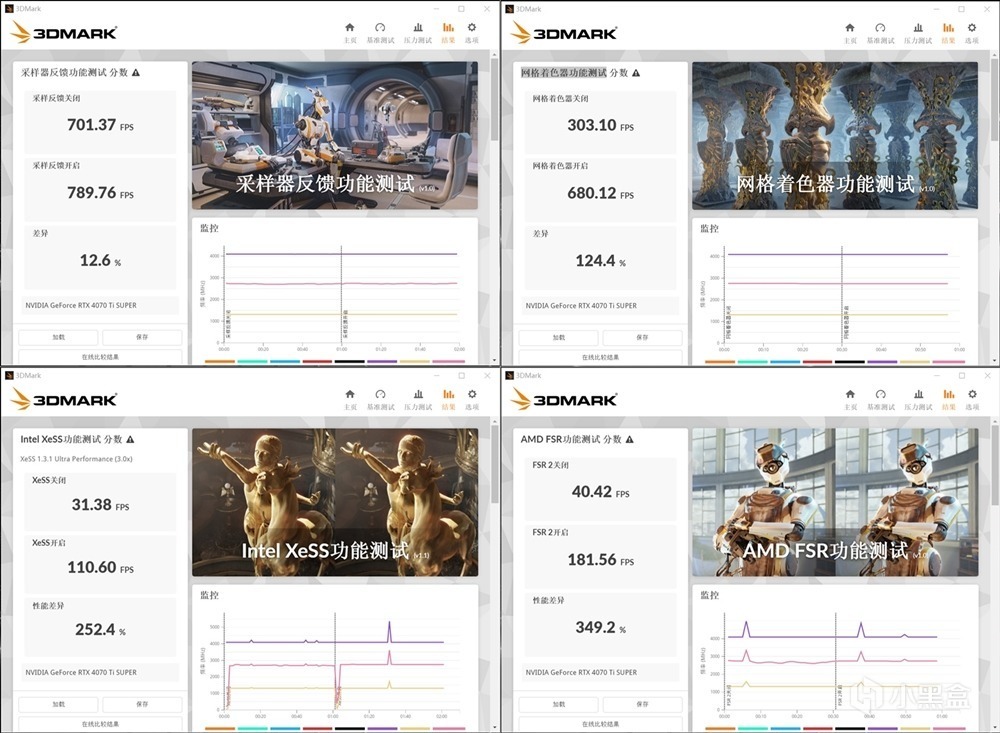Viewport: 1000px width, 733px height.
Task: Click scrollbar thumb in 采样器反馈 window
Action: pos(495,100)
